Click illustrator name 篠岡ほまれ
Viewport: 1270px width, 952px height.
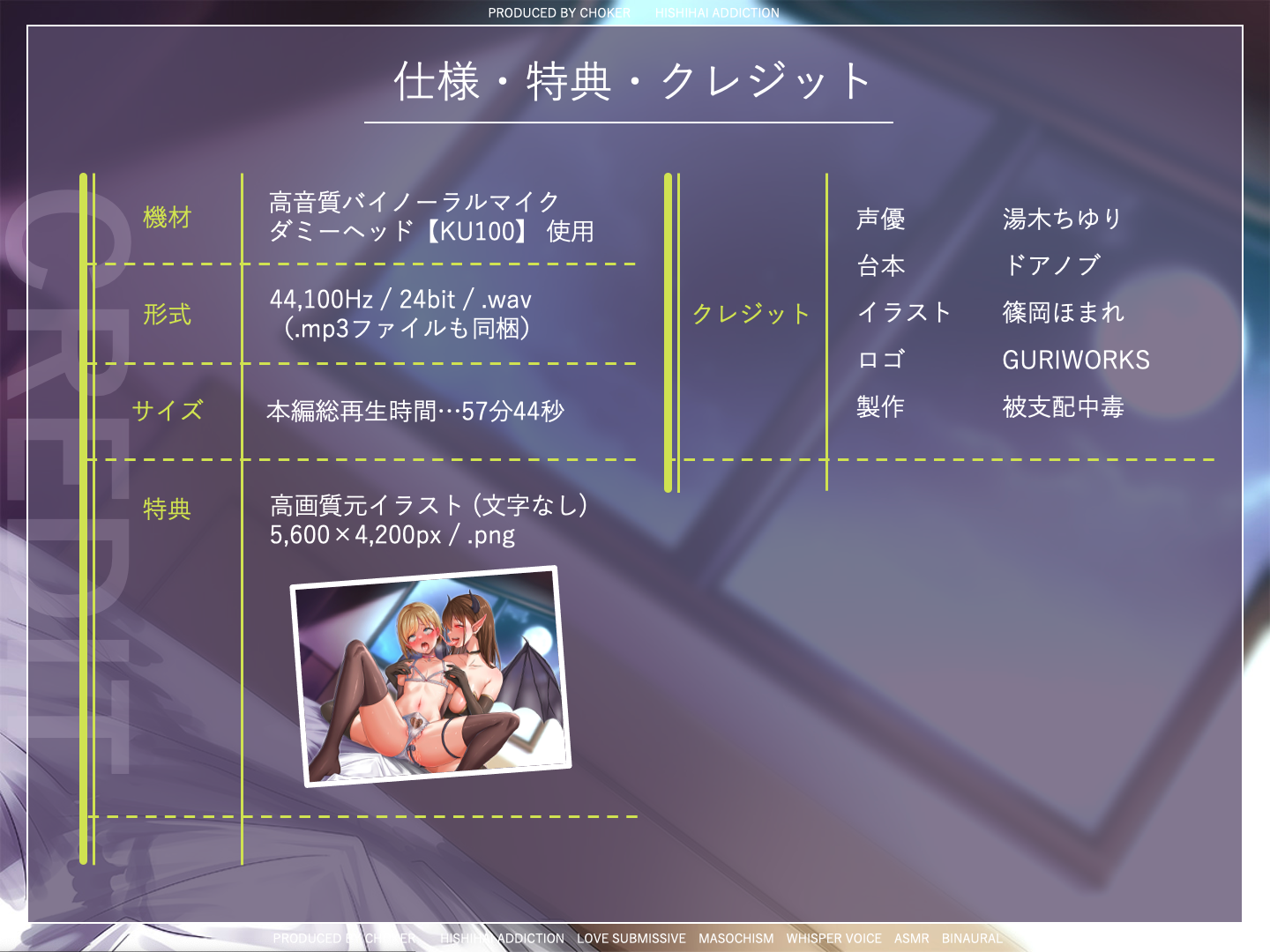(x=1064, y=313)
